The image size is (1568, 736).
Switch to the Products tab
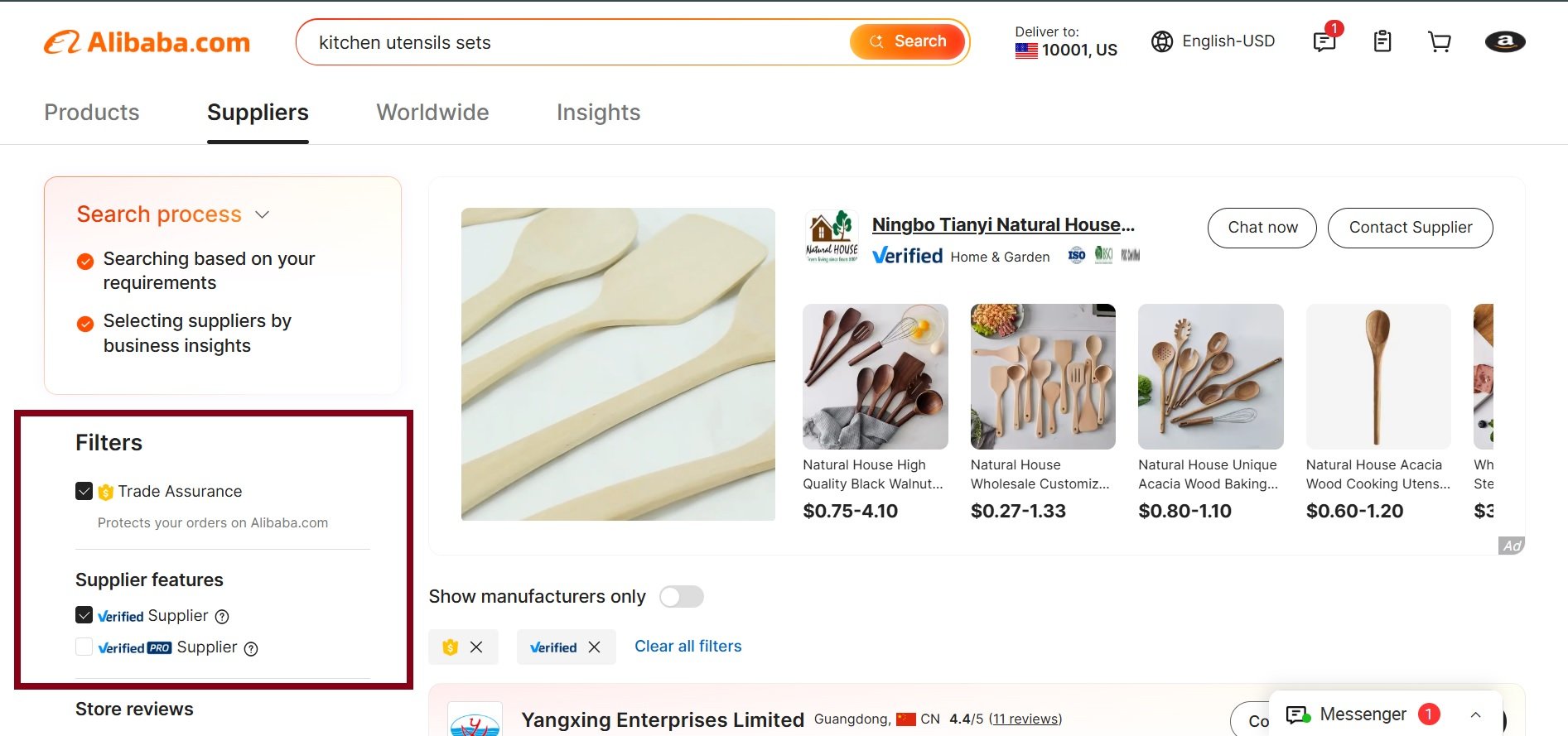92,113
